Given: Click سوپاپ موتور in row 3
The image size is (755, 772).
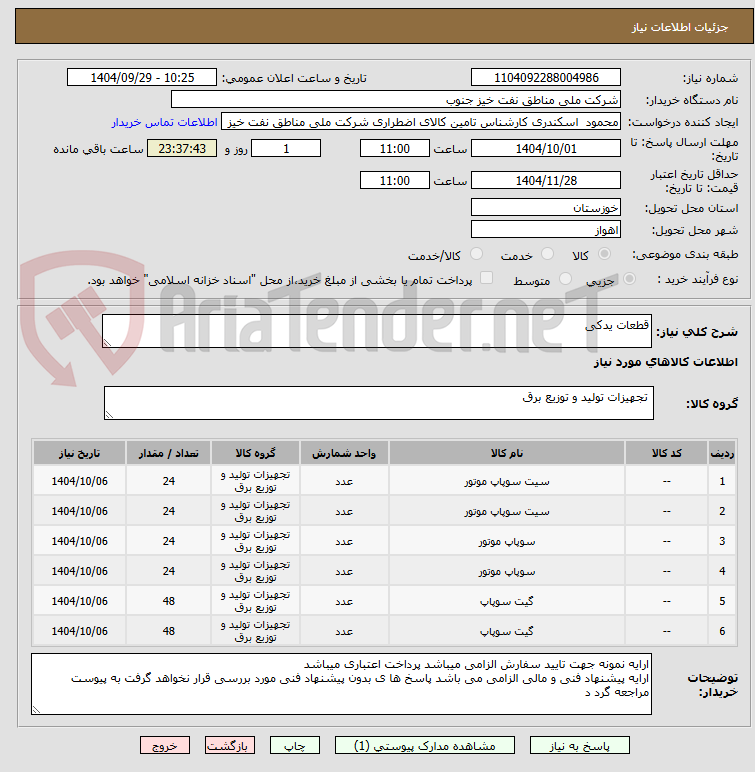Looking at the screenshot, I should 507,542.
